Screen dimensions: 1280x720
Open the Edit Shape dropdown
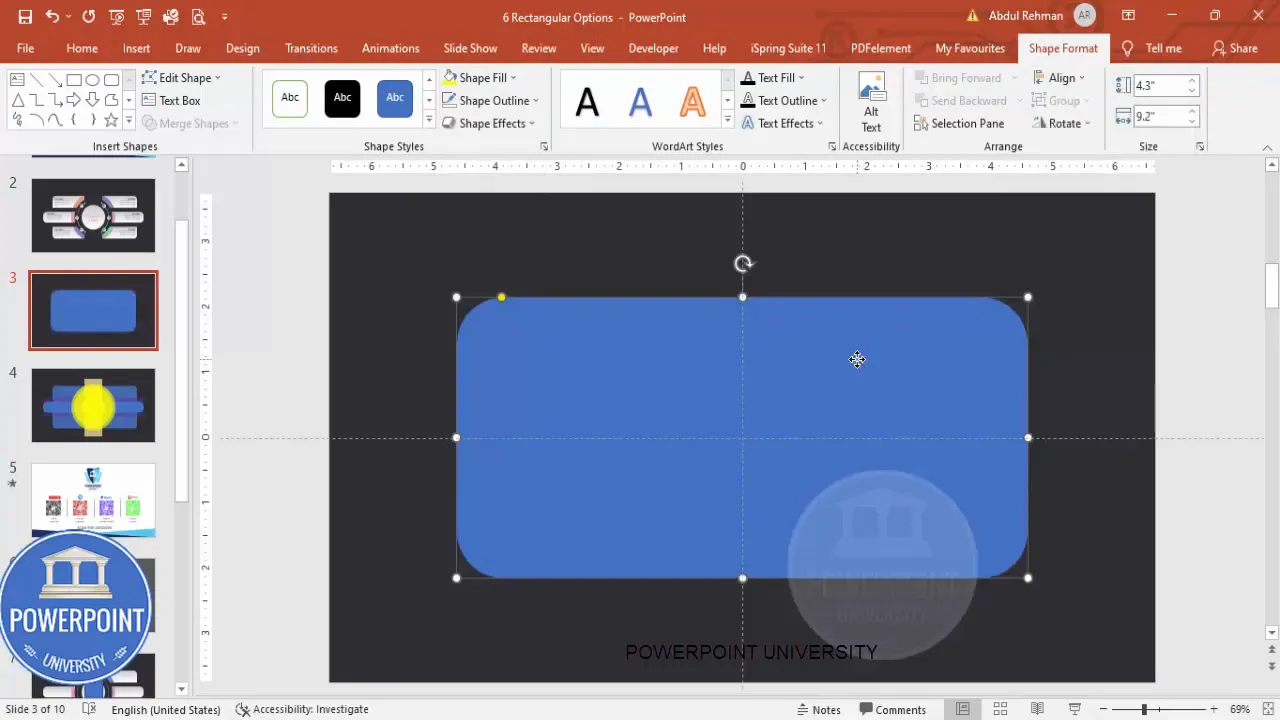(181, 77)
